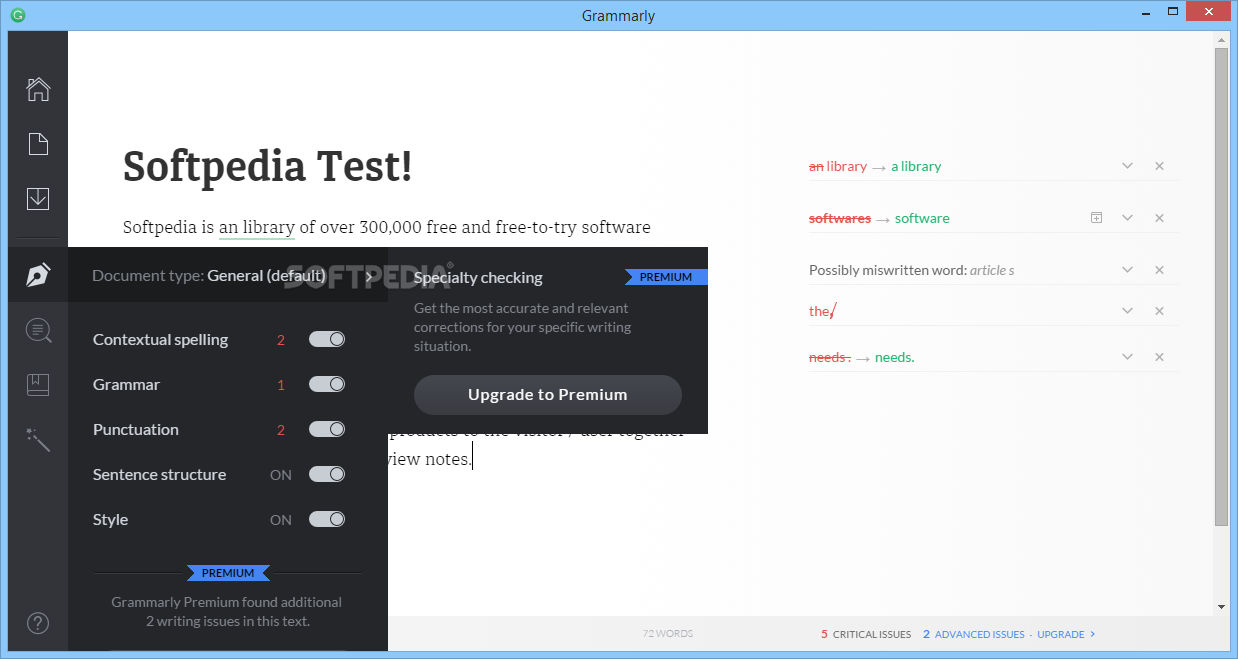
Task: Expand the 'the' suggestion card
Action: coord(1127,311)
